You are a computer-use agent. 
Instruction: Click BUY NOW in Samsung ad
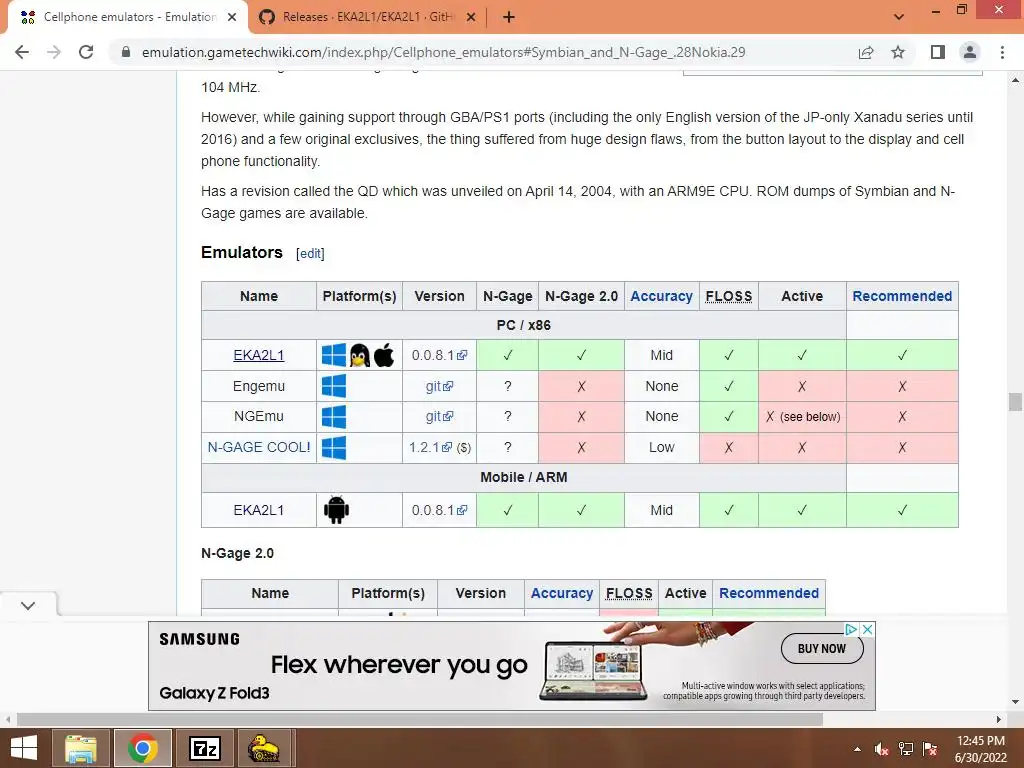click(x=822, y=648)
